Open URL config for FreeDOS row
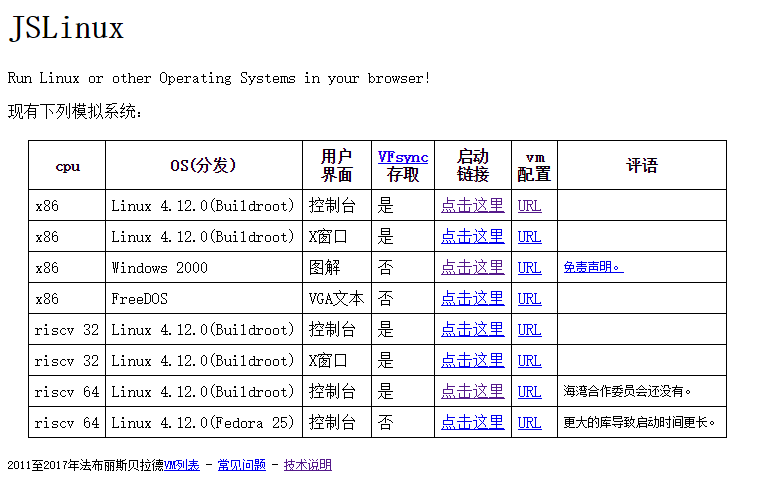This screenshot has width=759, height=490. (530, 299)
